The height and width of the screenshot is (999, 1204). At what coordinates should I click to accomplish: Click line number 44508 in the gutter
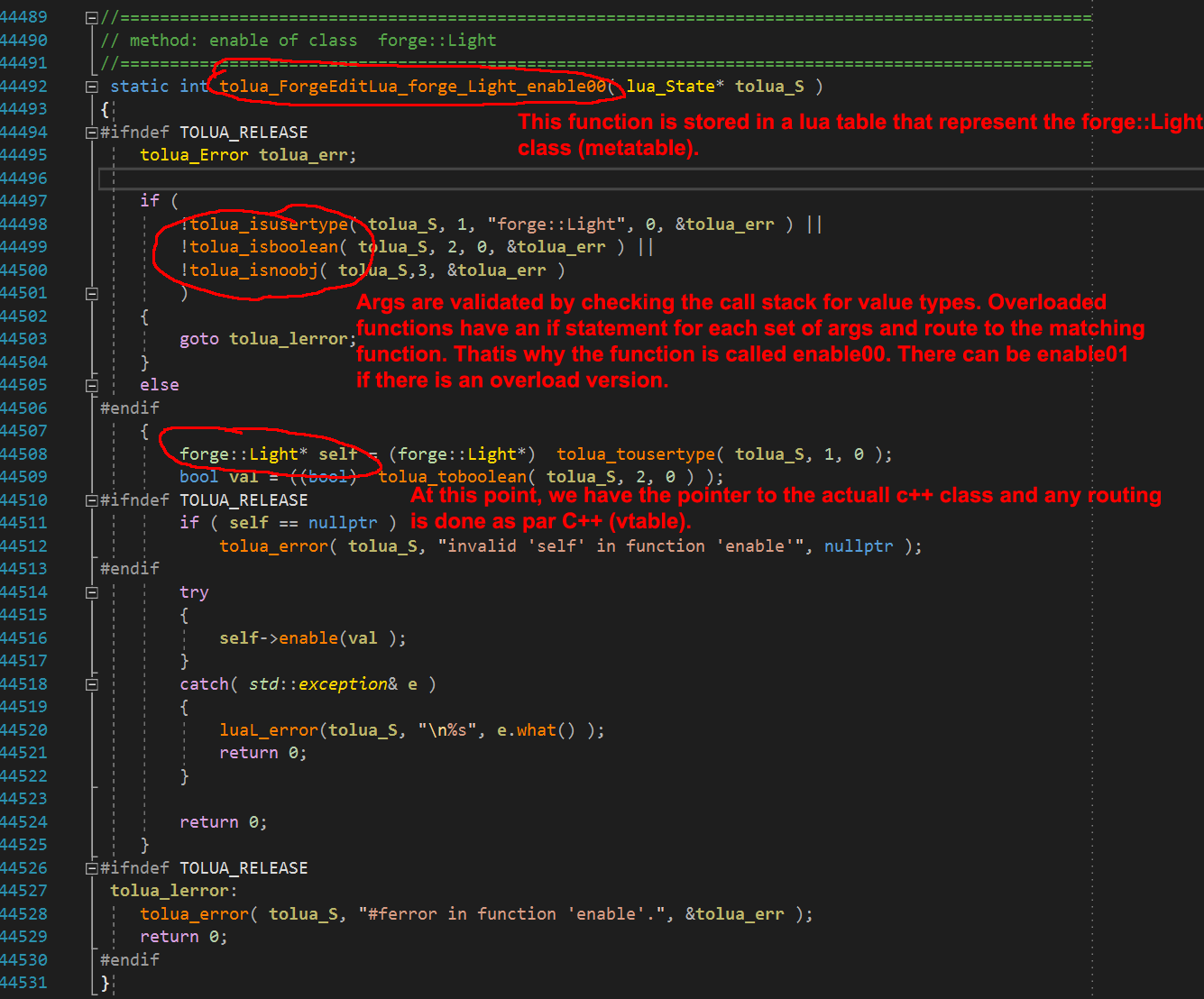[23, 454]
